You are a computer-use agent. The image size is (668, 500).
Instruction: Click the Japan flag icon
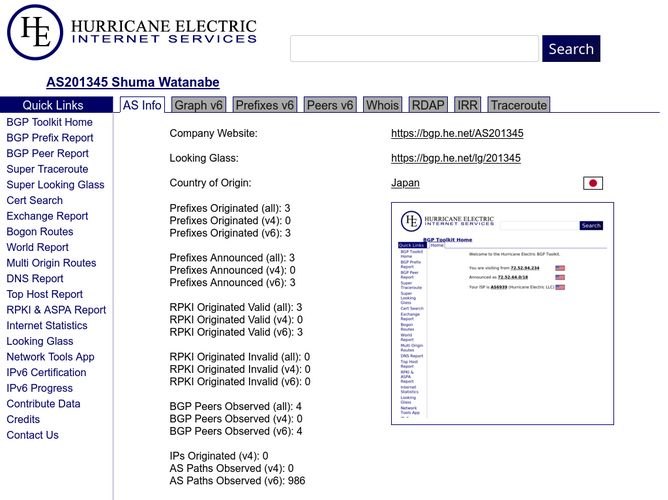point(593,183)
